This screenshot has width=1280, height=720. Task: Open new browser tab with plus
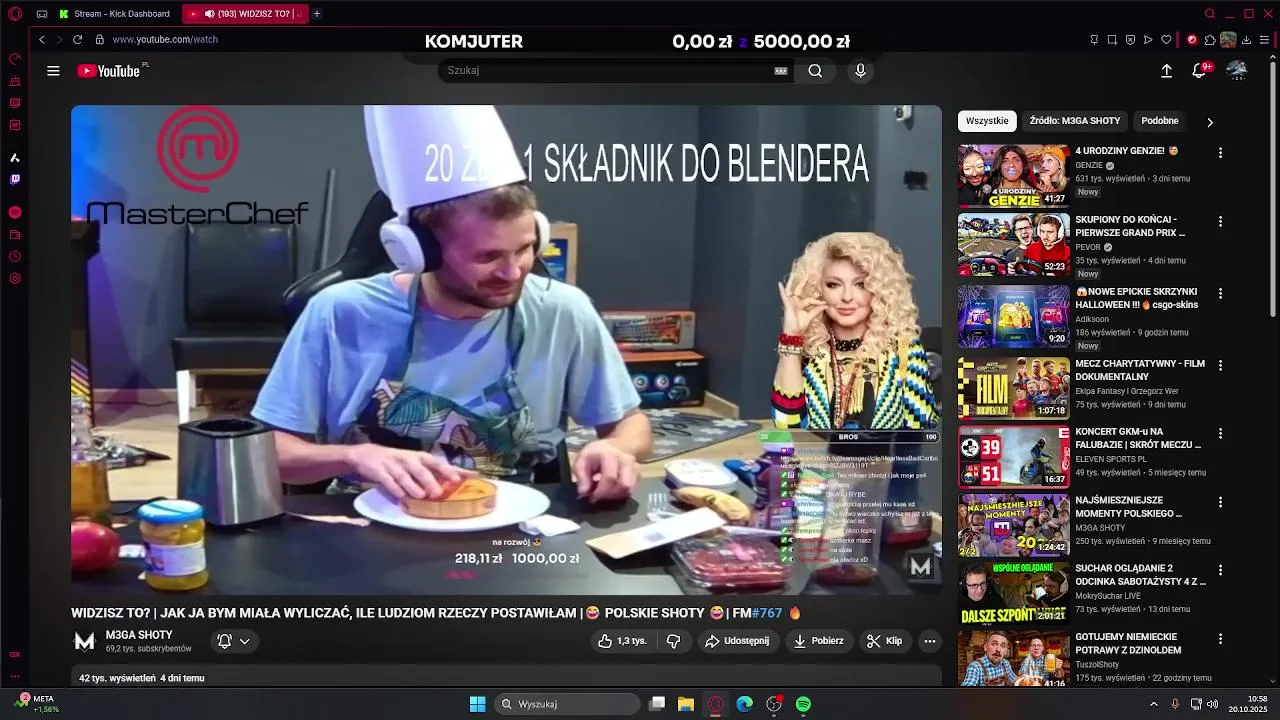317,14
